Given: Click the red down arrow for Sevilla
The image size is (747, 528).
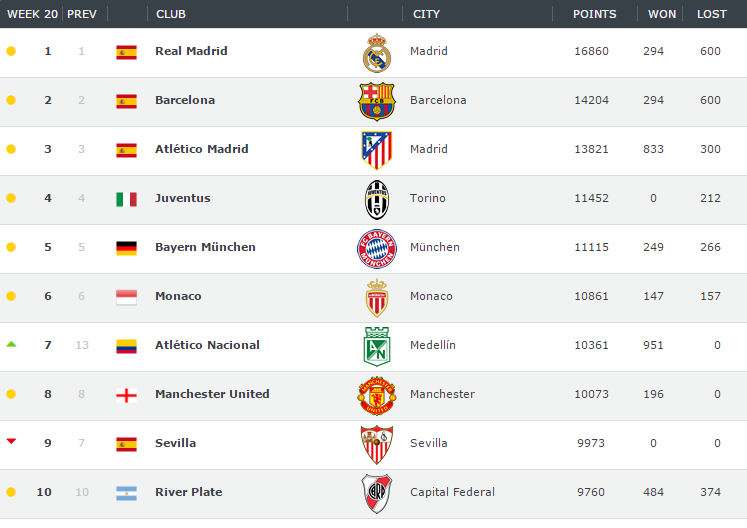Looking at the screenshot, I should 11,441.
